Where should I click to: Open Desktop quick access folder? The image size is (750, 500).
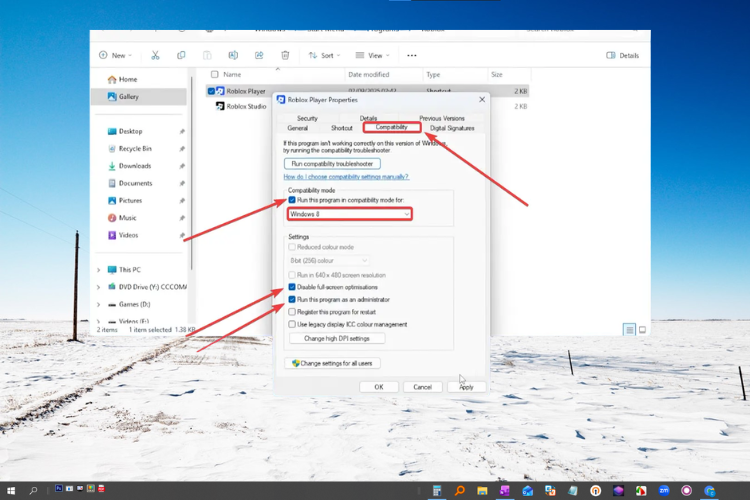coord(125,131)
